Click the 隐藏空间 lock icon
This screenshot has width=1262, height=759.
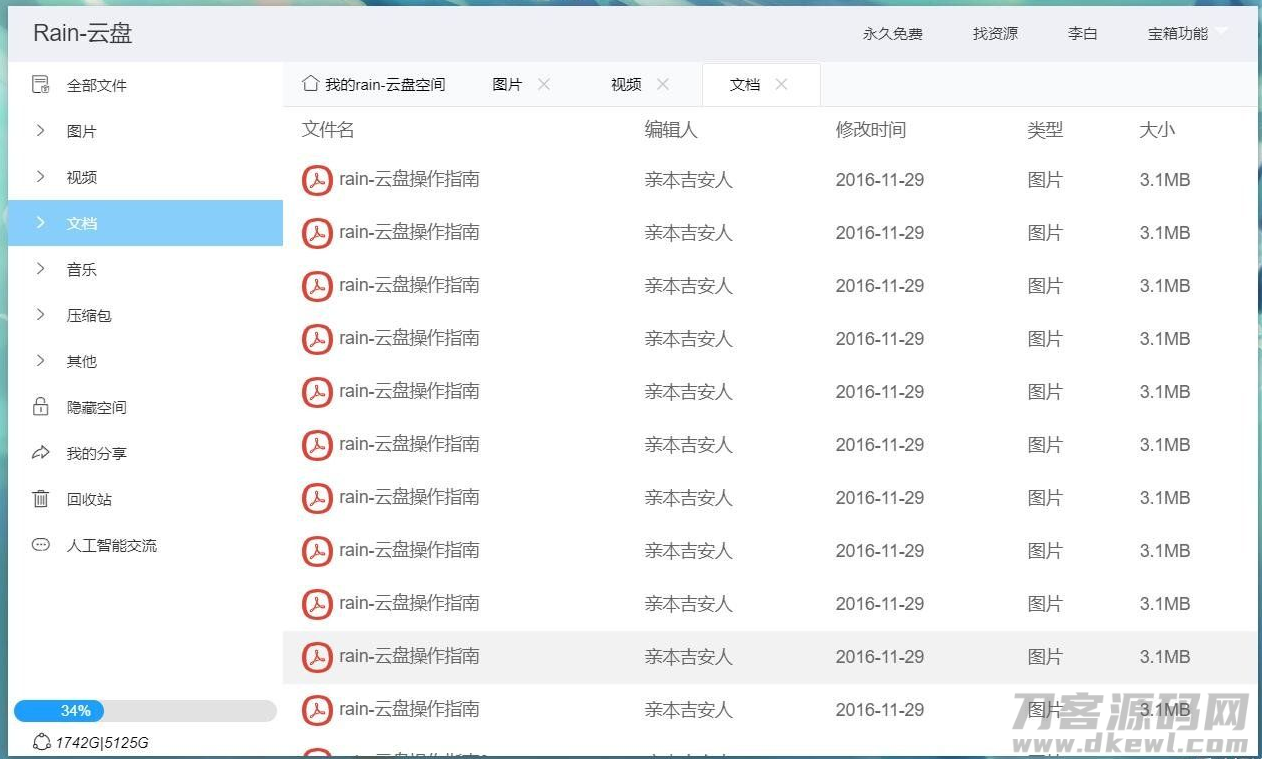(40, 407)
